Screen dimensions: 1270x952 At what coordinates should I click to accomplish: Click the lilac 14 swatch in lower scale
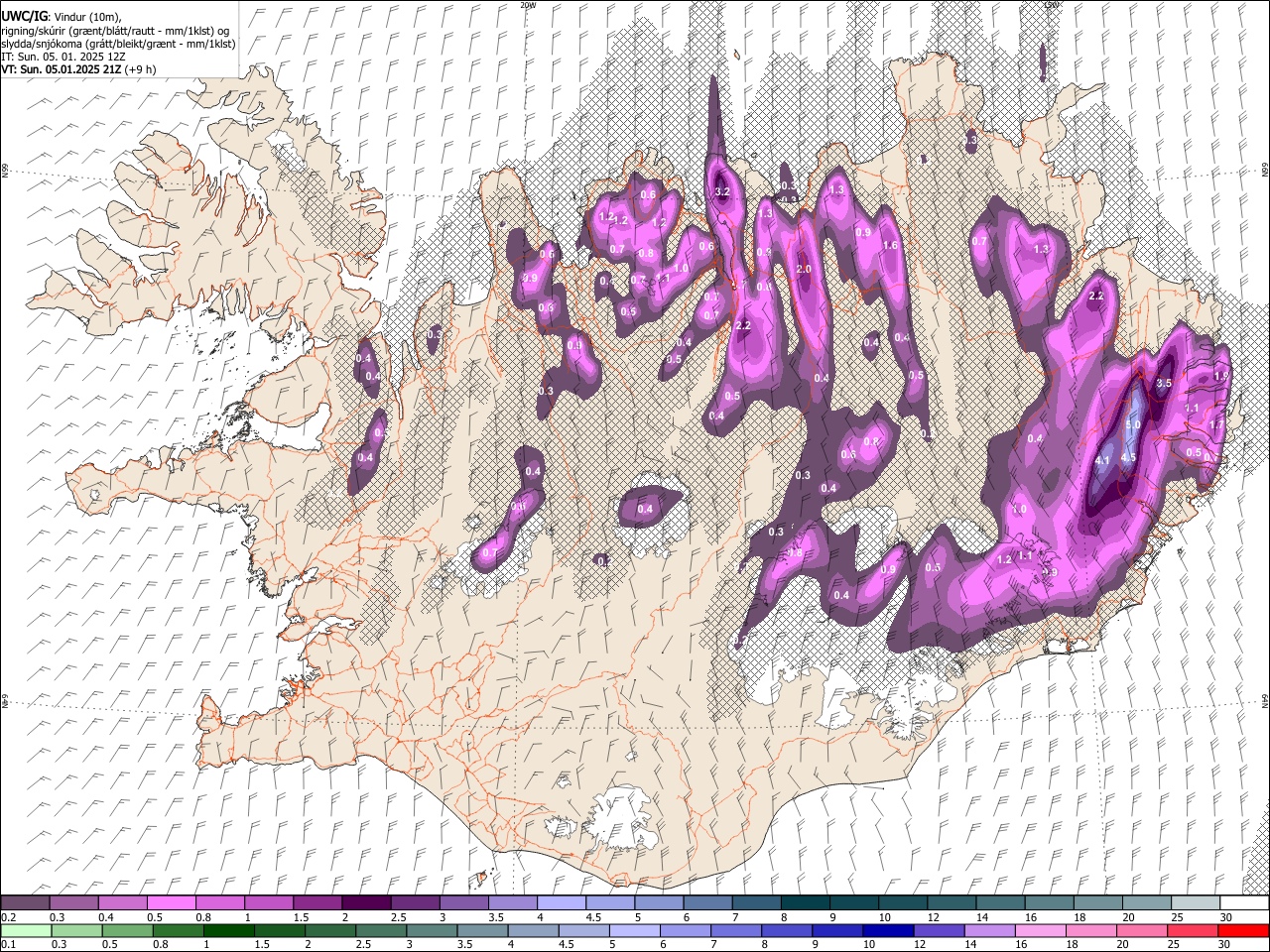(x=990, y=931)
